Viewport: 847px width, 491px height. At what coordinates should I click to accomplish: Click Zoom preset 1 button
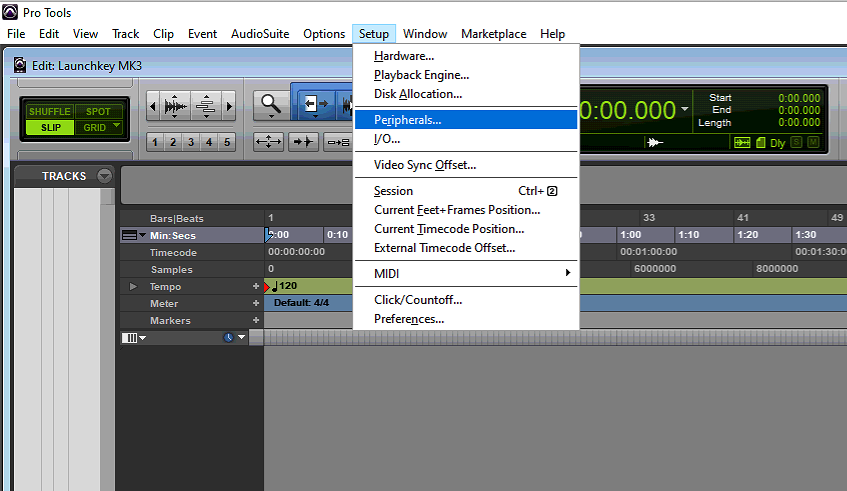[x=155, y=142]
